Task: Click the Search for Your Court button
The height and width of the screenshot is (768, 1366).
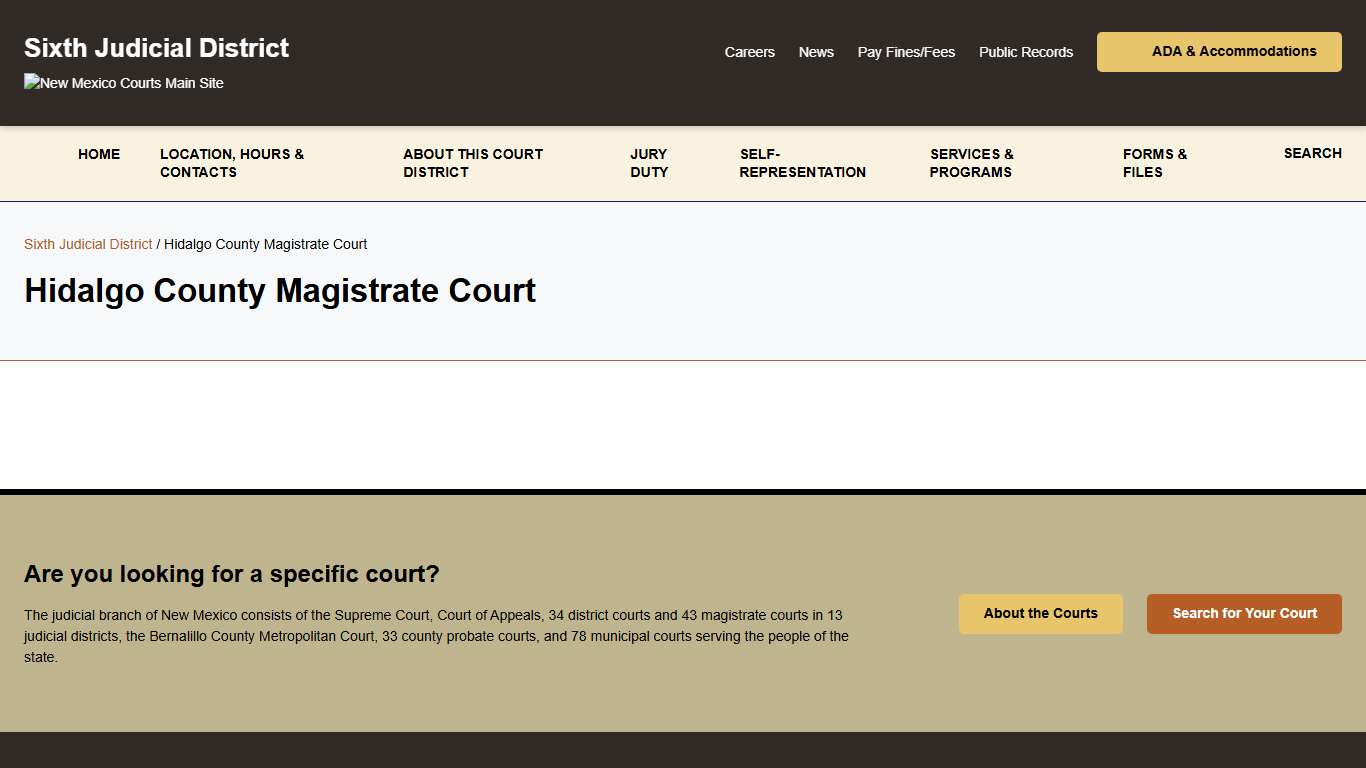Action: click(1244, 614)
